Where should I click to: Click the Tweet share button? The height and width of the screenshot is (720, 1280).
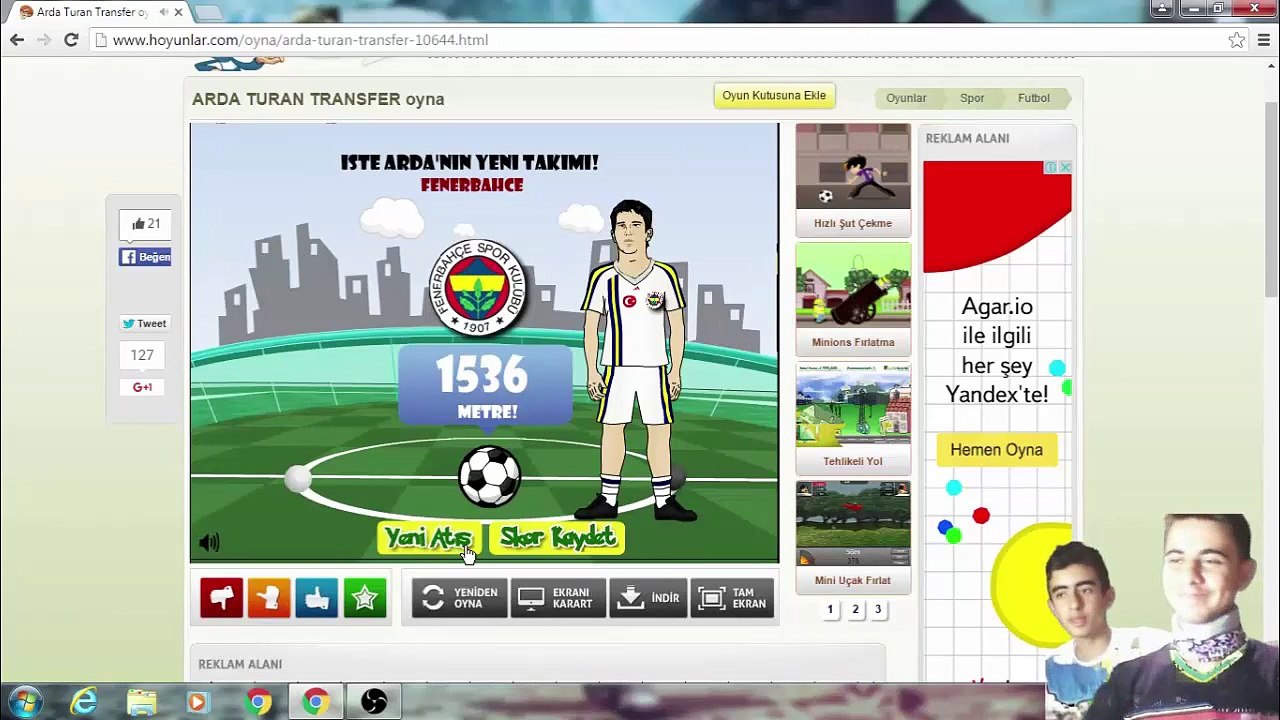tap(145, 323)
